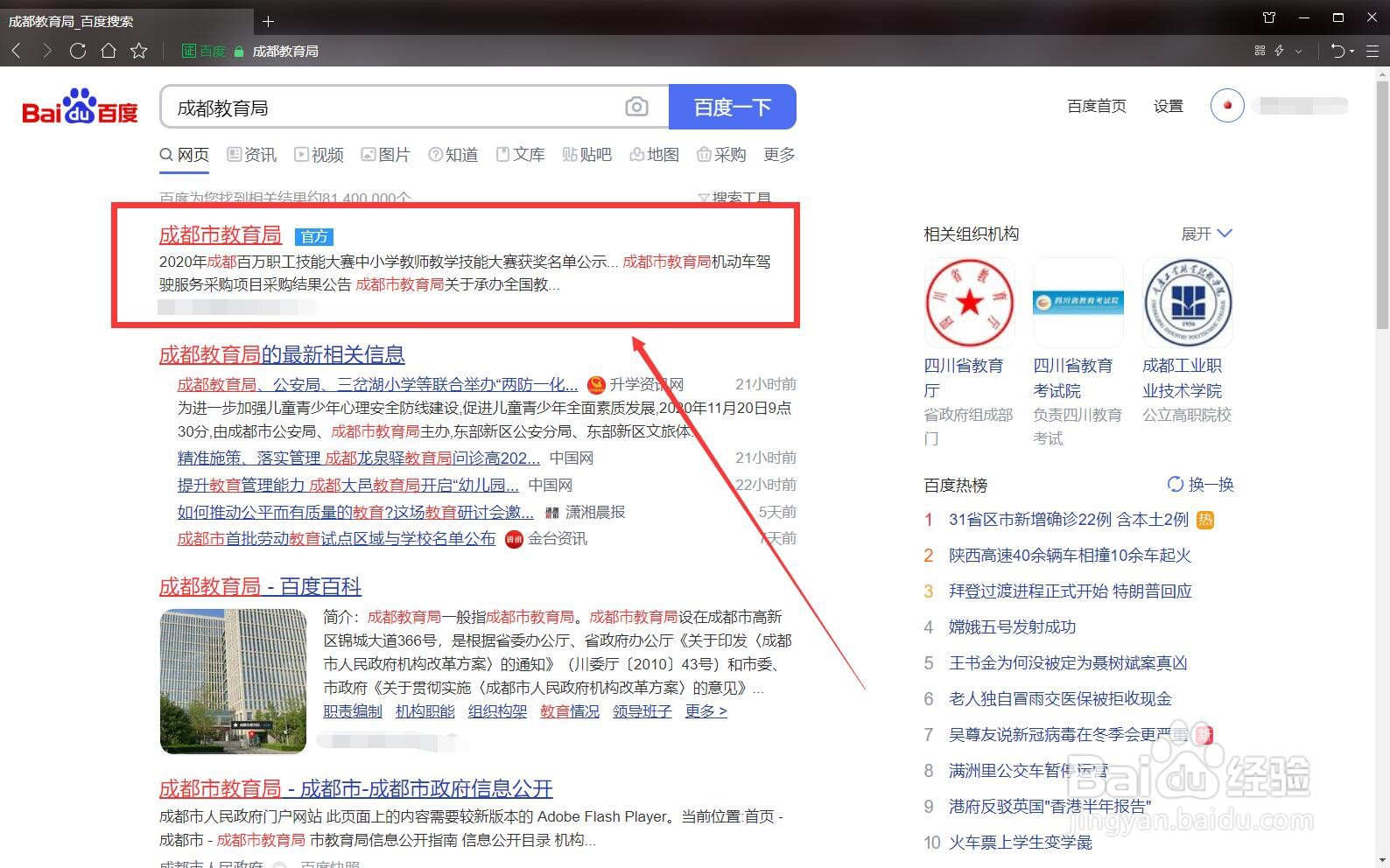Click the browser forward arrow
Screen dimensions: 1390x868
(x=47, y=51)
